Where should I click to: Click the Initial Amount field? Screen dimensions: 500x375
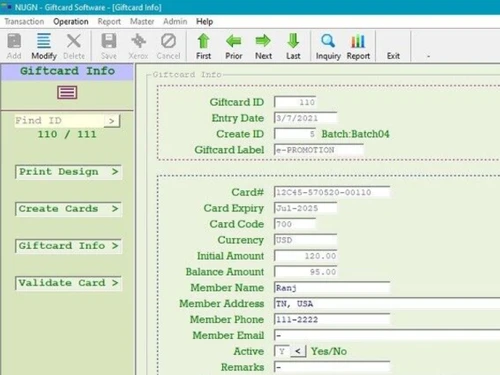tap(305, 256)
